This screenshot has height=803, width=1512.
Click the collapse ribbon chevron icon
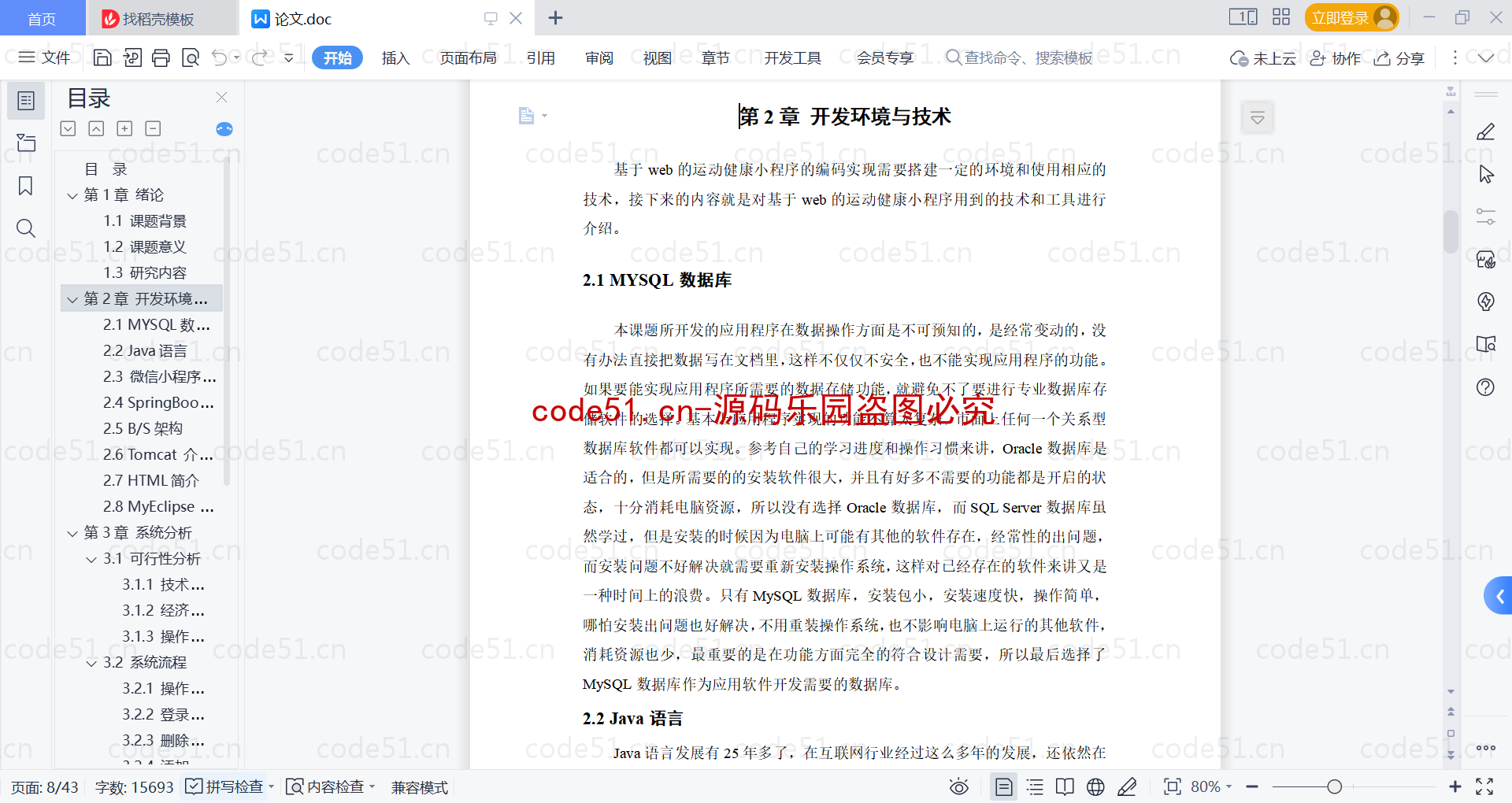(x=1485, y=57)
